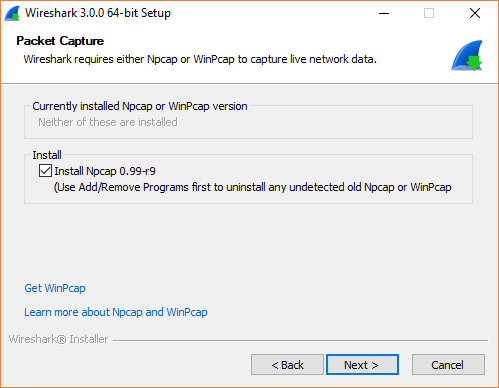Viewport: 499px width, 388px height.
Task: Open the Get WinPcap link
Action: 55,288
